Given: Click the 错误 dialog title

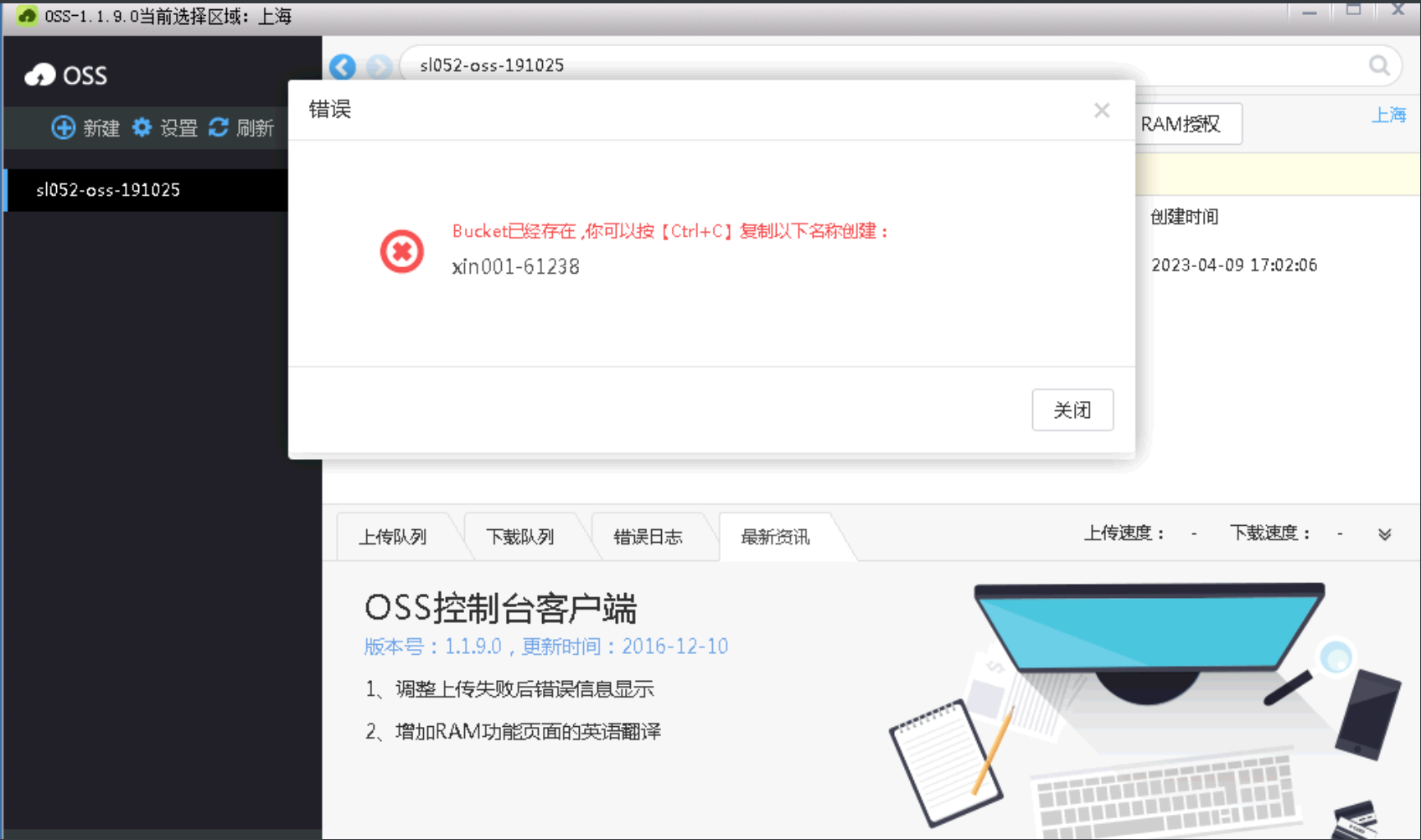Looking at the screenshot, I should (330, 110).
